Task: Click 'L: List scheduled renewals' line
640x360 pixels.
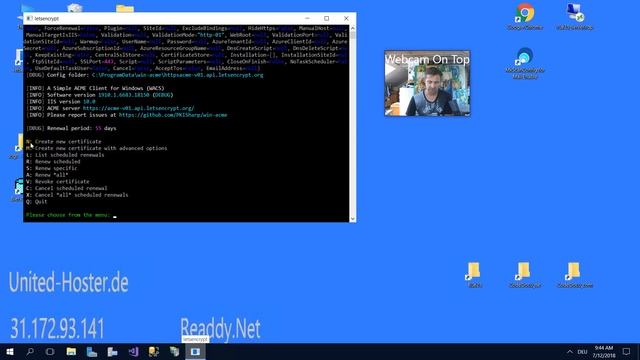Action: click(65, 155)
